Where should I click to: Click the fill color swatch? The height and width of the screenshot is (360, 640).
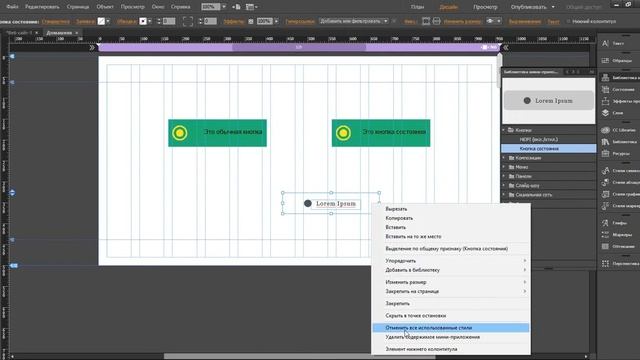pyautogui.click(x=101, y=21)
